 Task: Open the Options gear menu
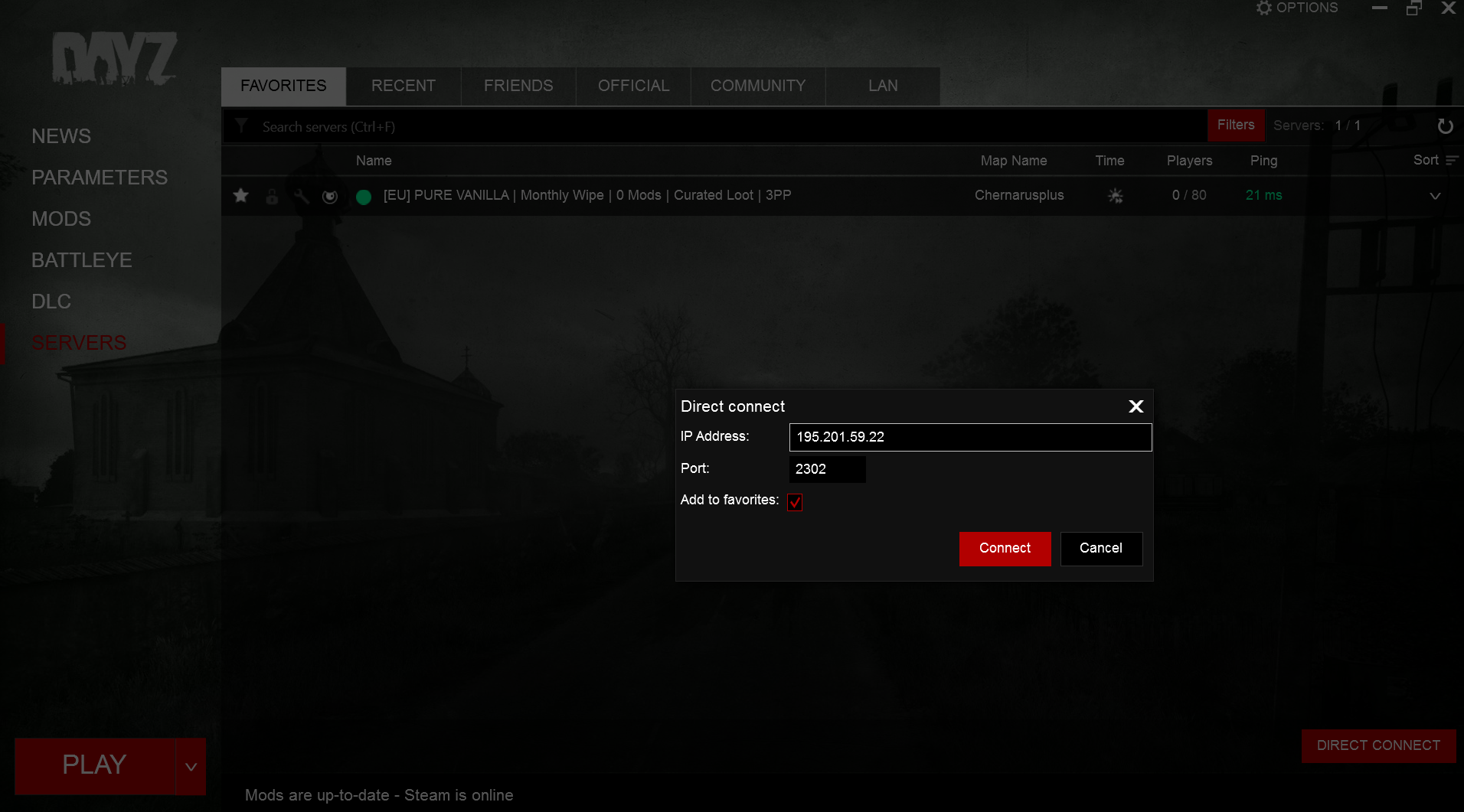point(1297,8)
